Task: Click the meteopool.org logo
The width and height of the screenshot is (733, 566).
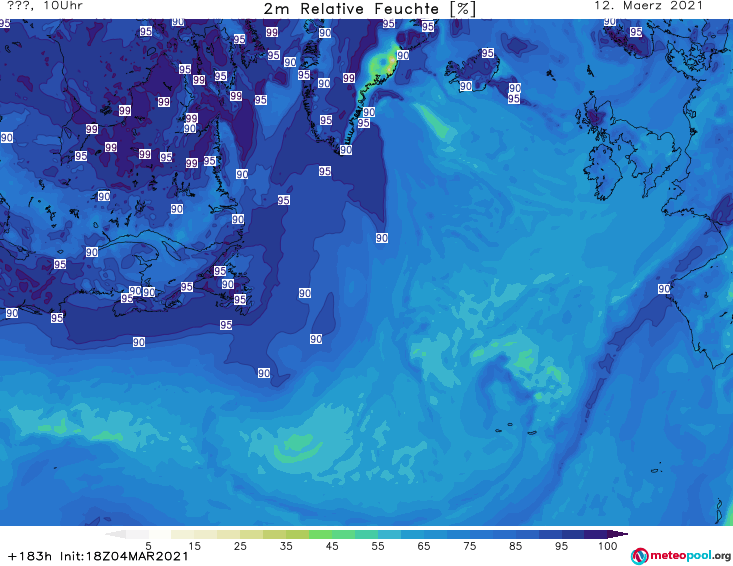Action: click(x=680, y=556)
